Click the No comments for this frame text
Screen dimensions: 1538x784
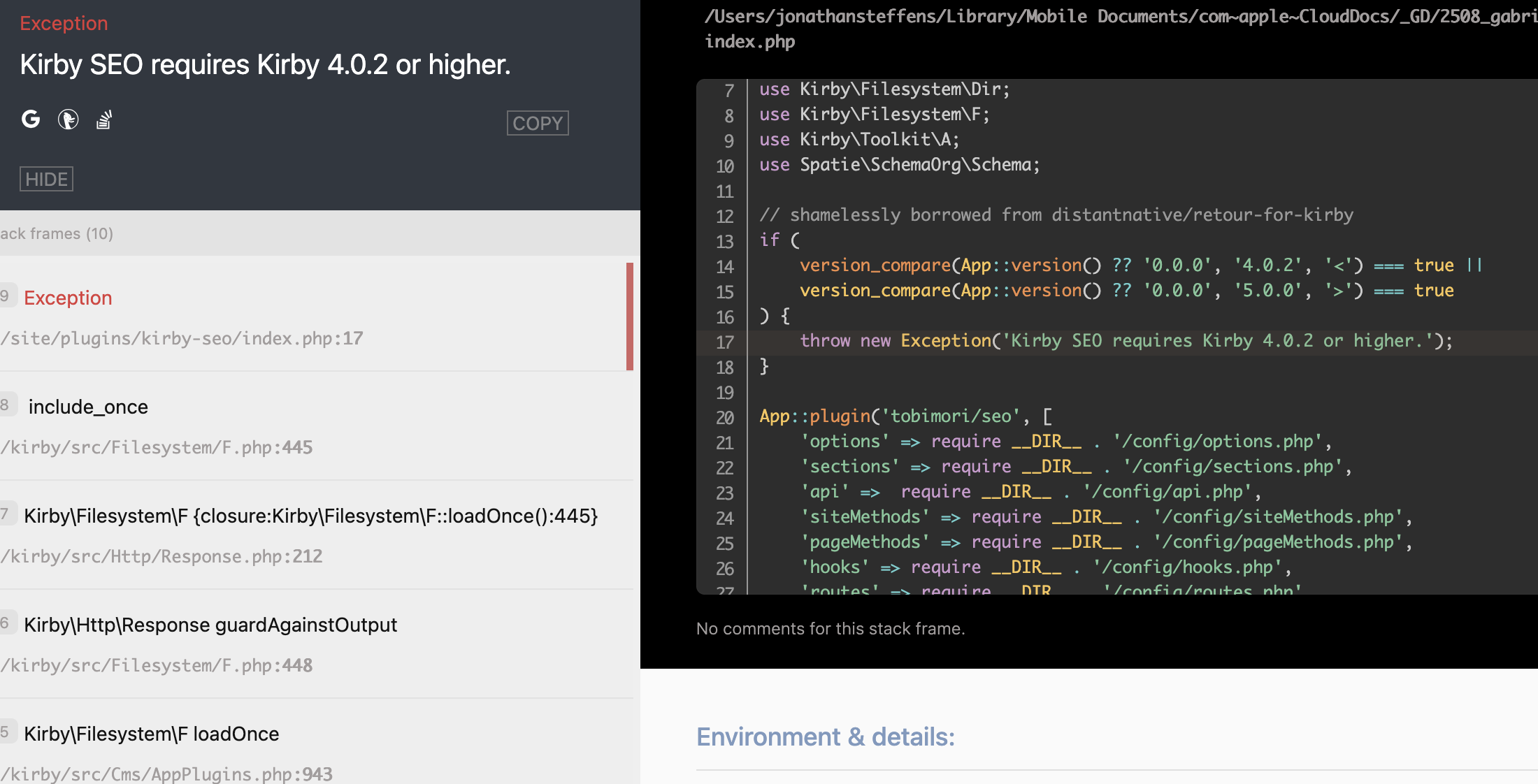(830, 629)
